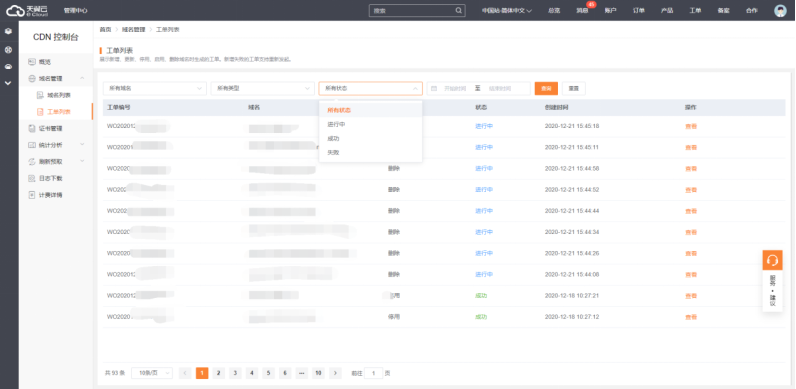Click the pagination ellipsis button
Image resolution: width=796 pixels, height=389 pixels.
302,373
